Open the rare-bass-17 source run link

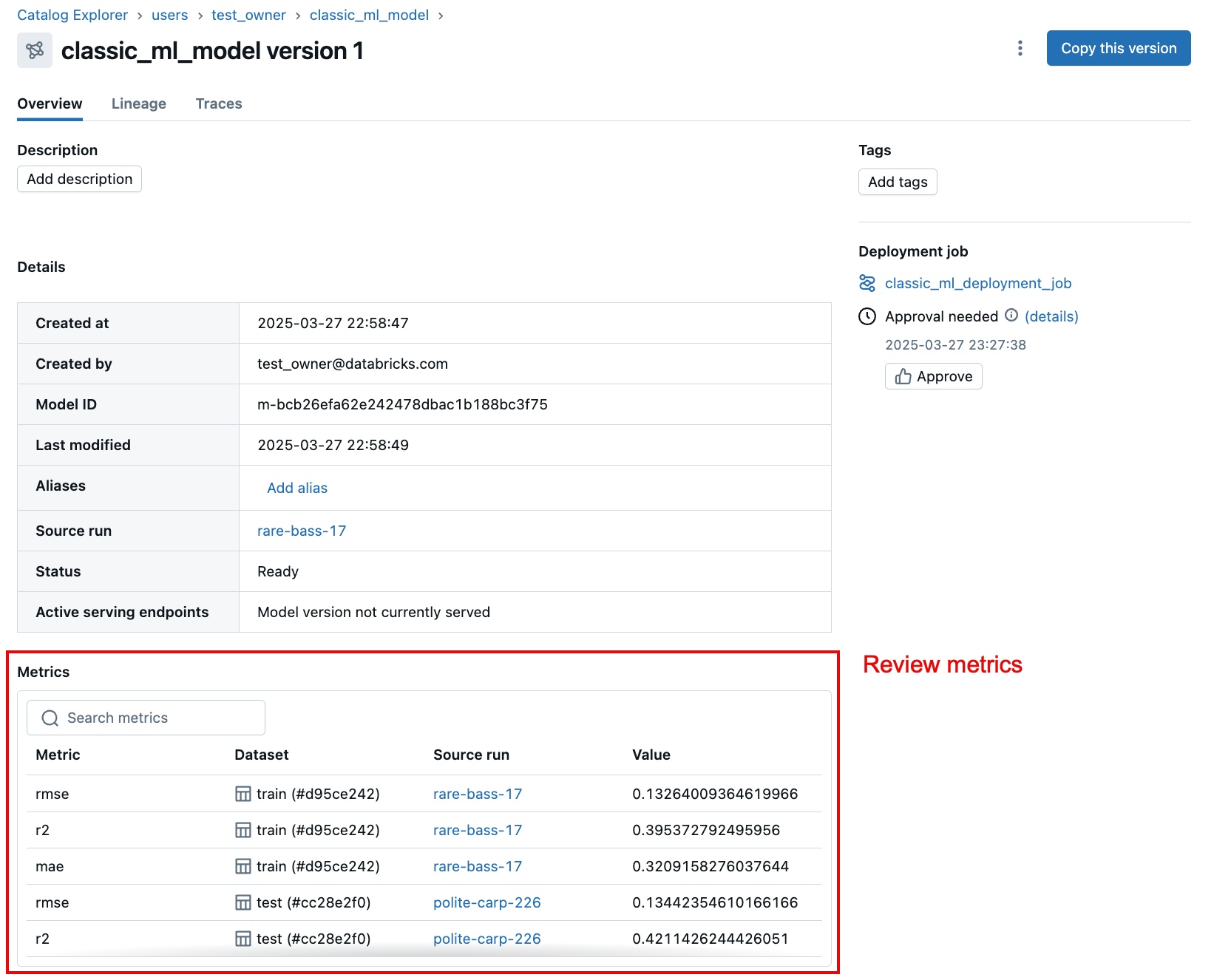[x=301, y=531]
